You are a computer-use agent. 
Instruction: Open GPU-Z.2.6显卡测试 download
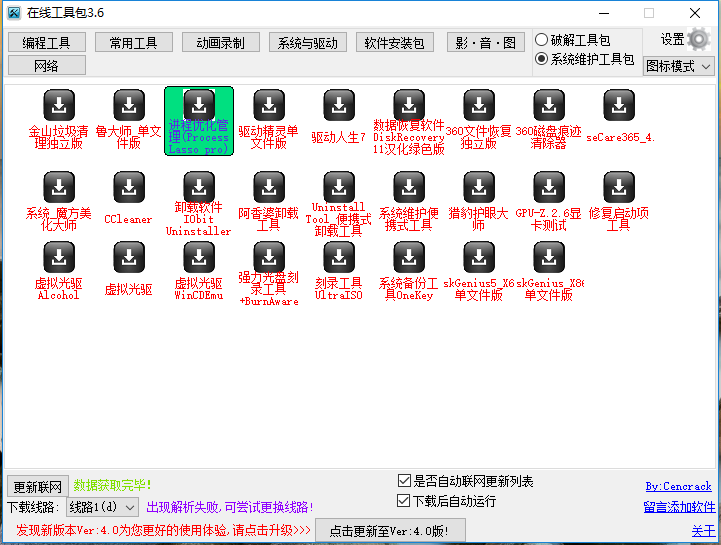point(549,187)
